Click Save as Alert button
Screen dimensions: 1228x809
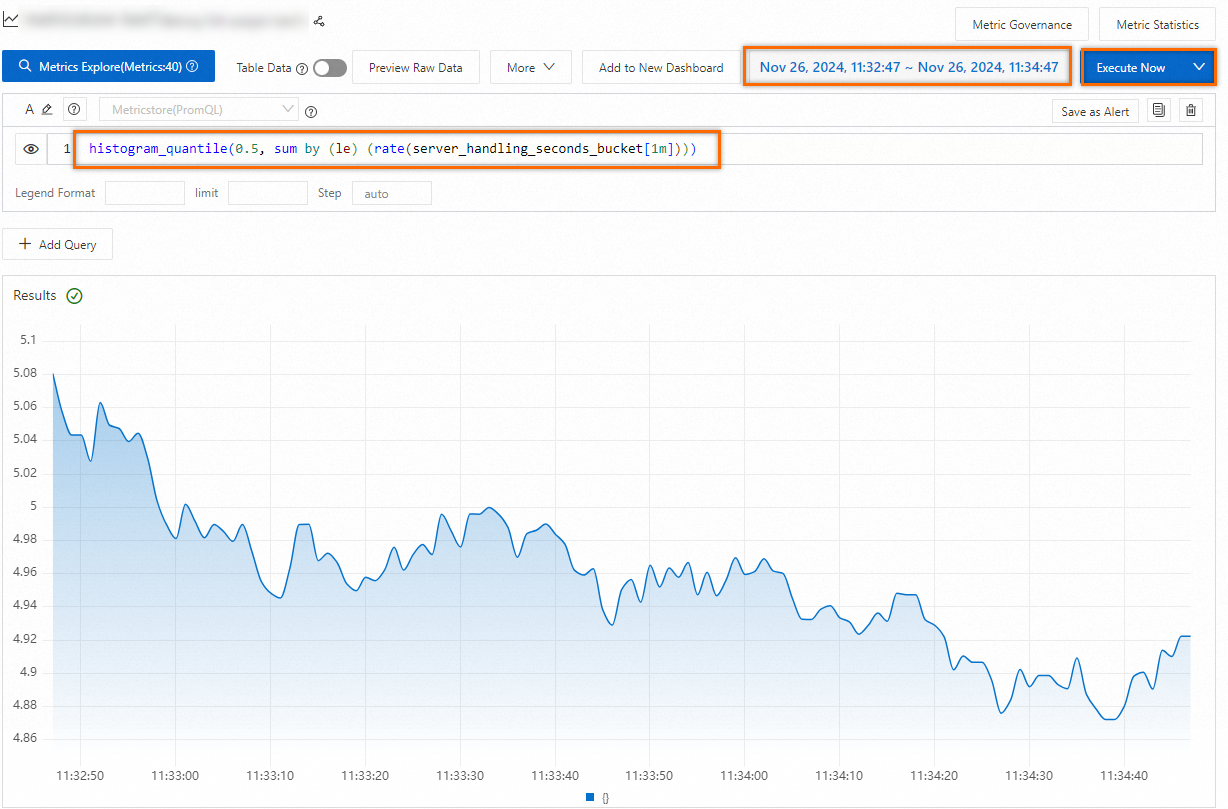pos(1095,111)
